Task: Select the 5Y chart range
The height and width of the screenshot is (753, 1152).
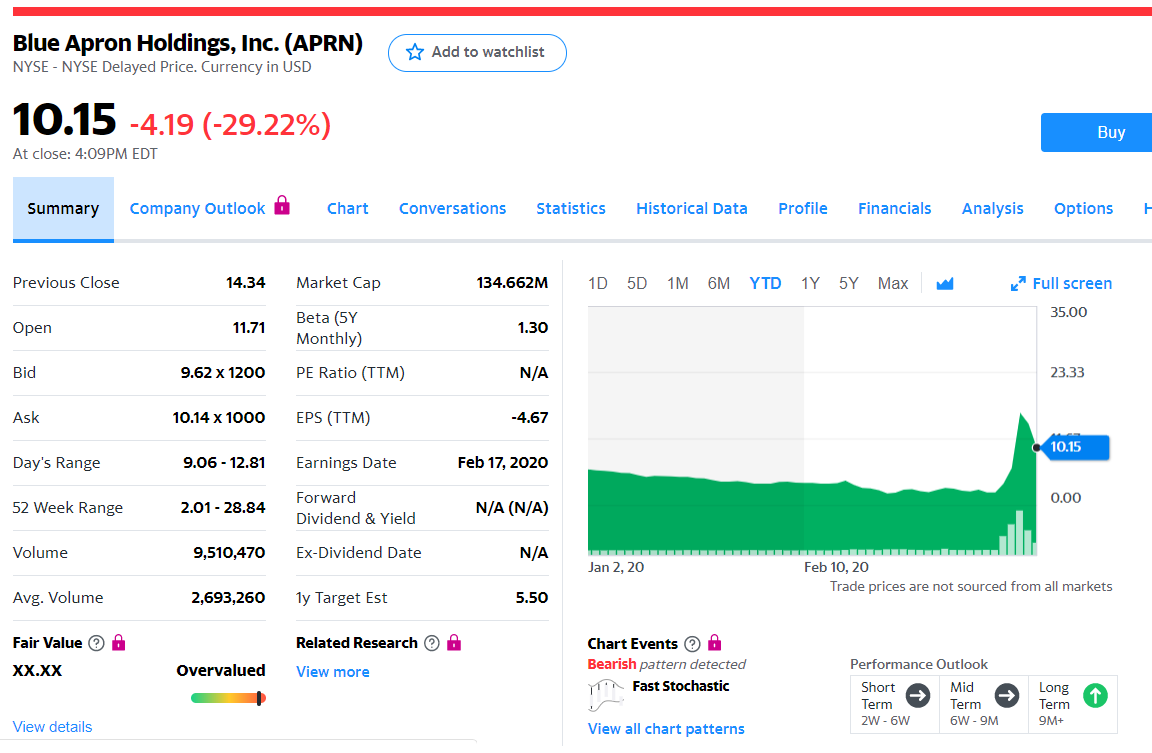Action: (x=849, y=284)
